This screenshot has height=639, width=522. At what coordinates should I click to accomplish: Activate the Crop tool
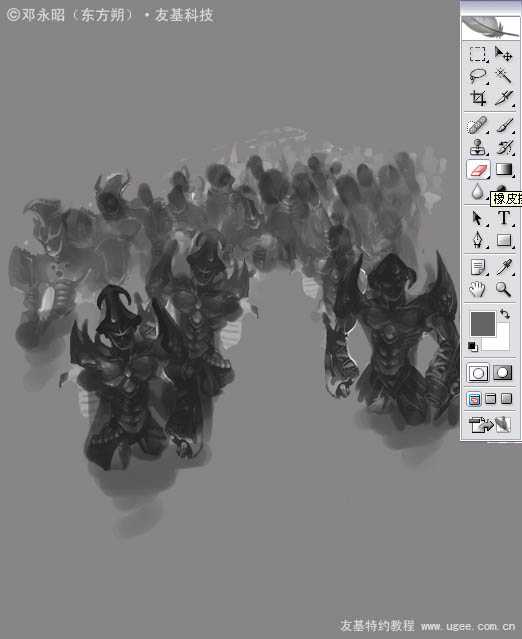click(x=478, y=98)
